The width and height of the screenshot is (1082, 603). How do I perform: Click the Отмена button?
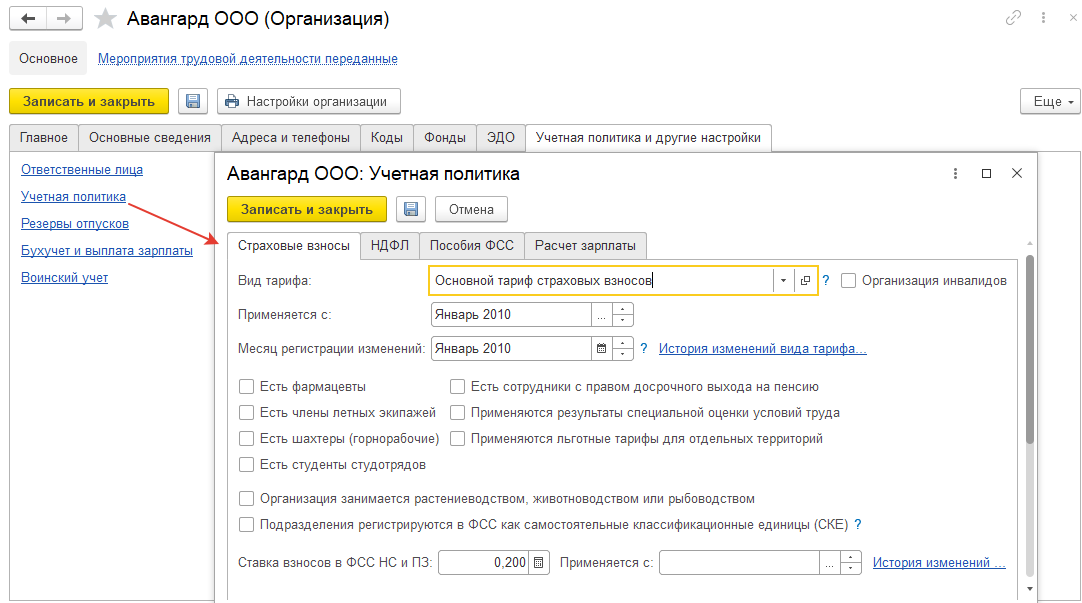pos(471,209)
